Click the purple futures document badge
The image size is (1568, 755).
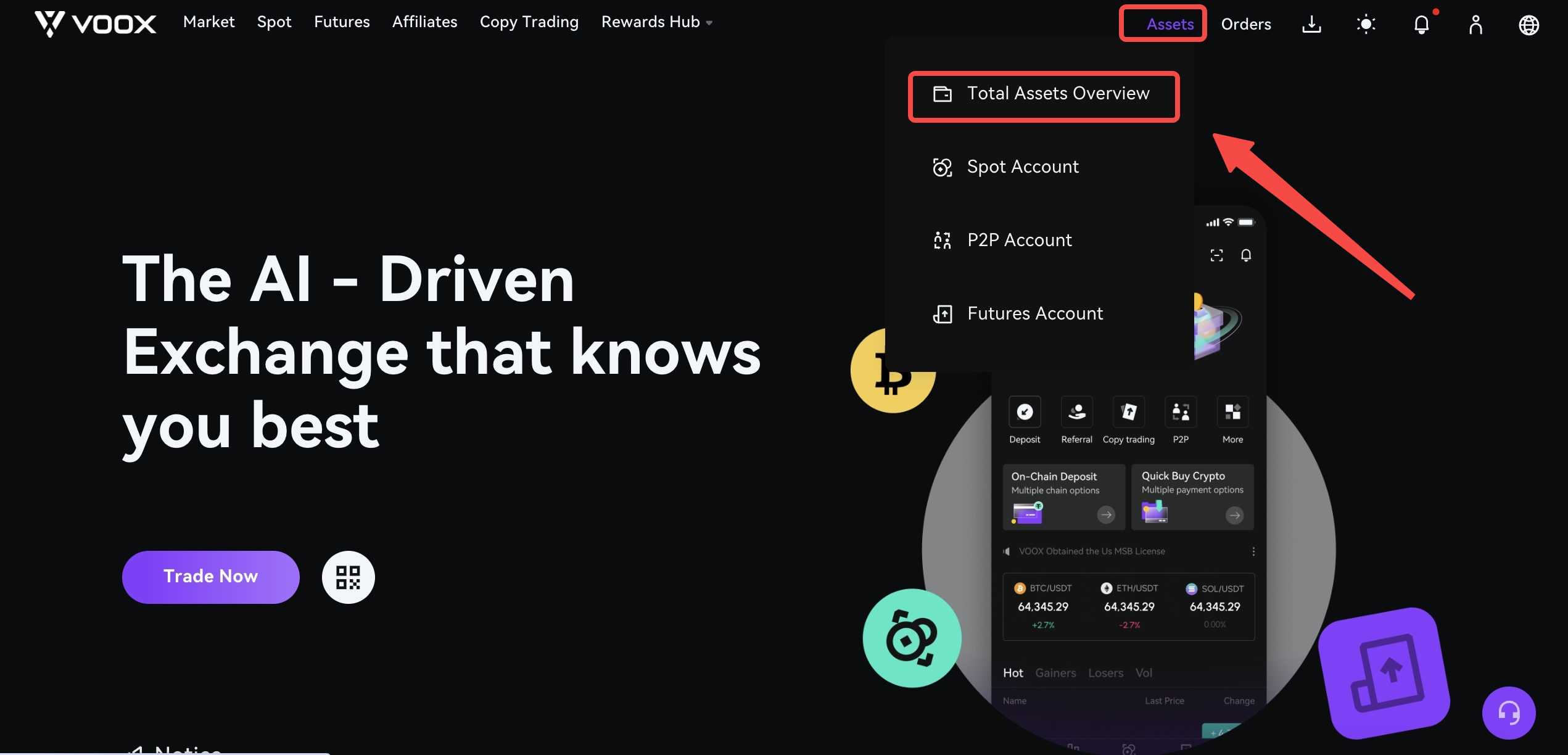[1385, 674]
